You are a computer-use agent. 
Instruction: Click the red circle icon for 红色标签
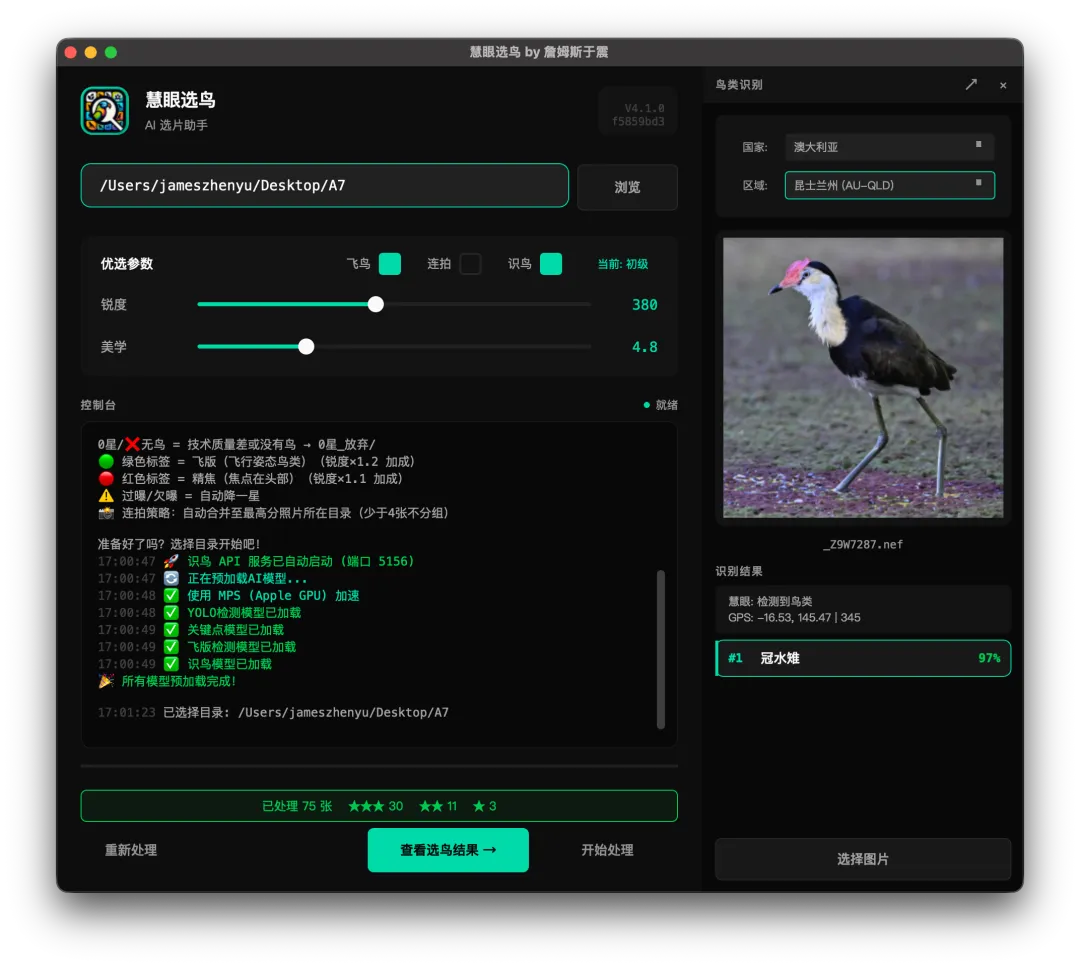click(x=106, y=479)
